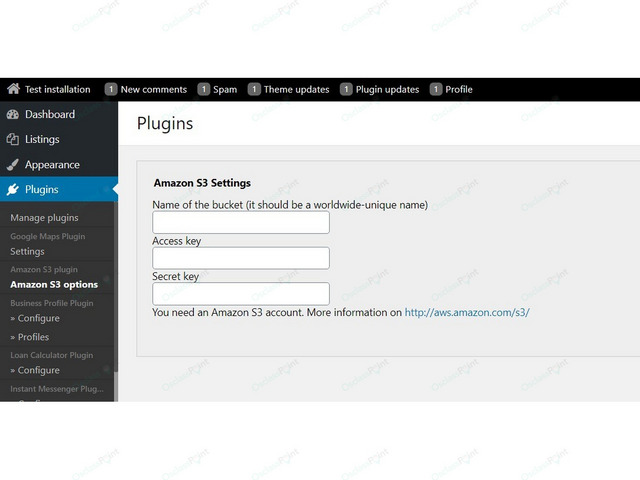Open Profile in the top bar
The width and height of the screenshot is (640, 480).
tap(459, 89)
